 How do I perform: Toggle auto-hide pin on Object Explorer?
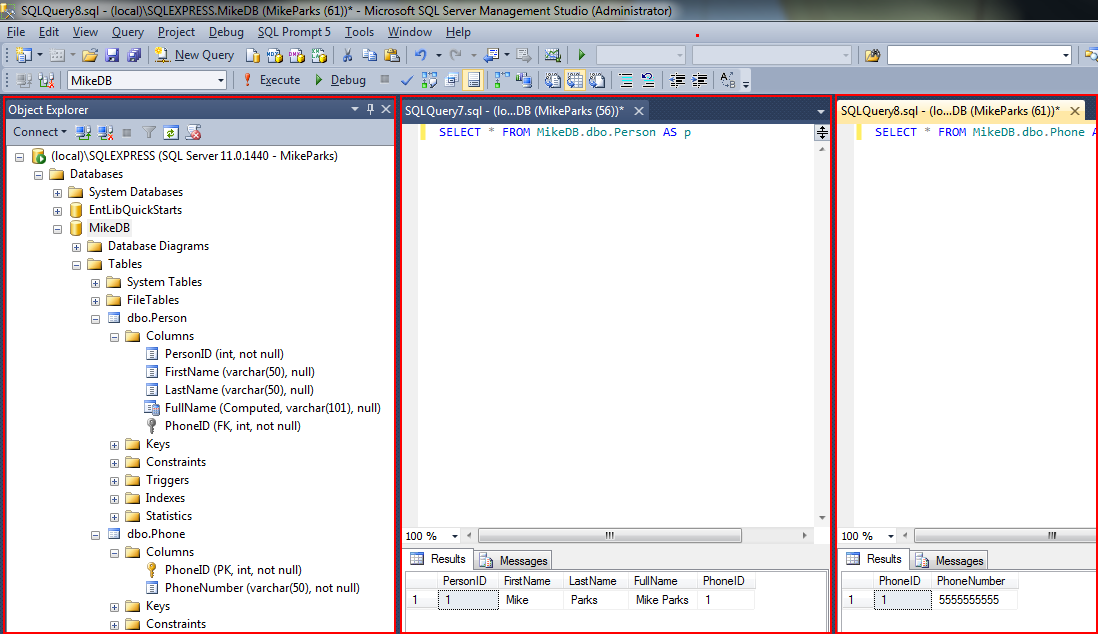point(370,109)
